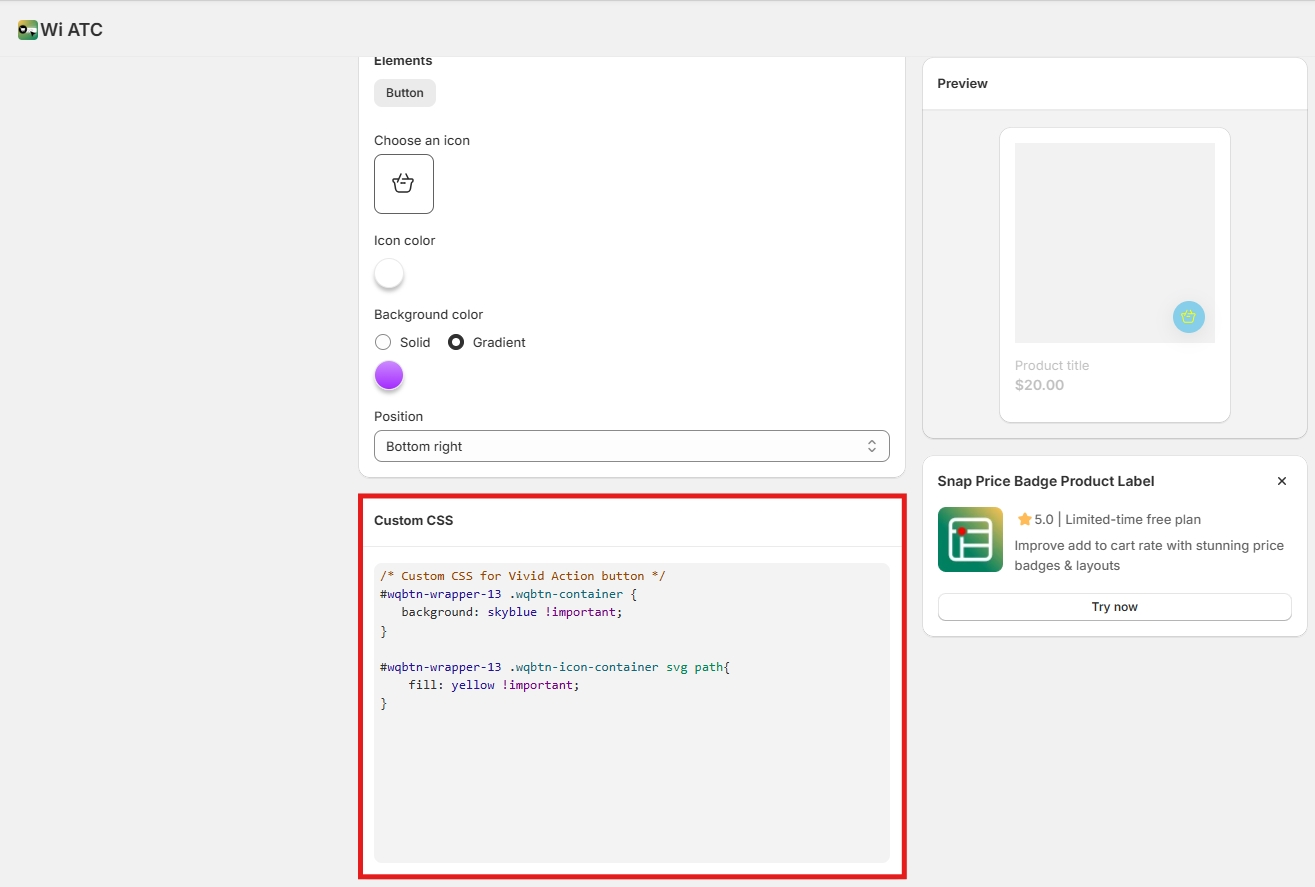
Task: Click the 'background: skyblue !important;' CSS line
Action: [x=512, y=612]
